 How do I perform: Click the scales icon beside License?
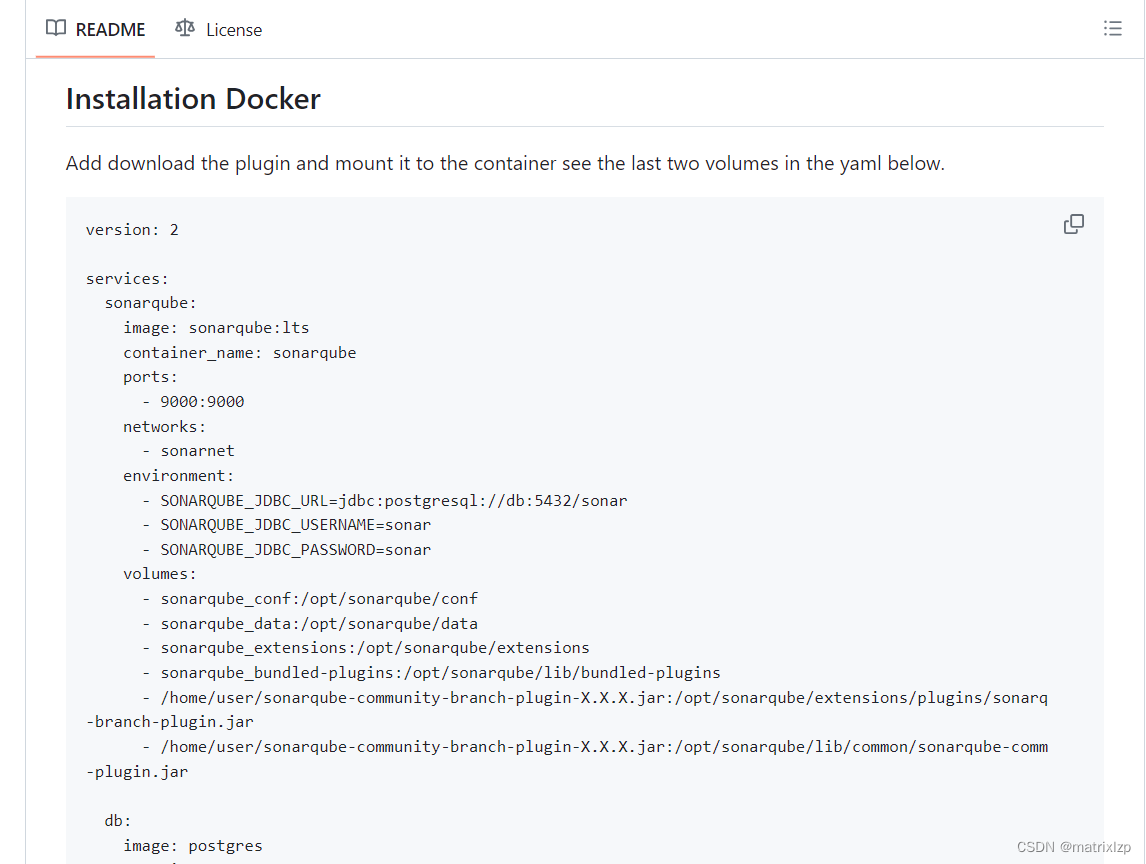tap(184, 28)
